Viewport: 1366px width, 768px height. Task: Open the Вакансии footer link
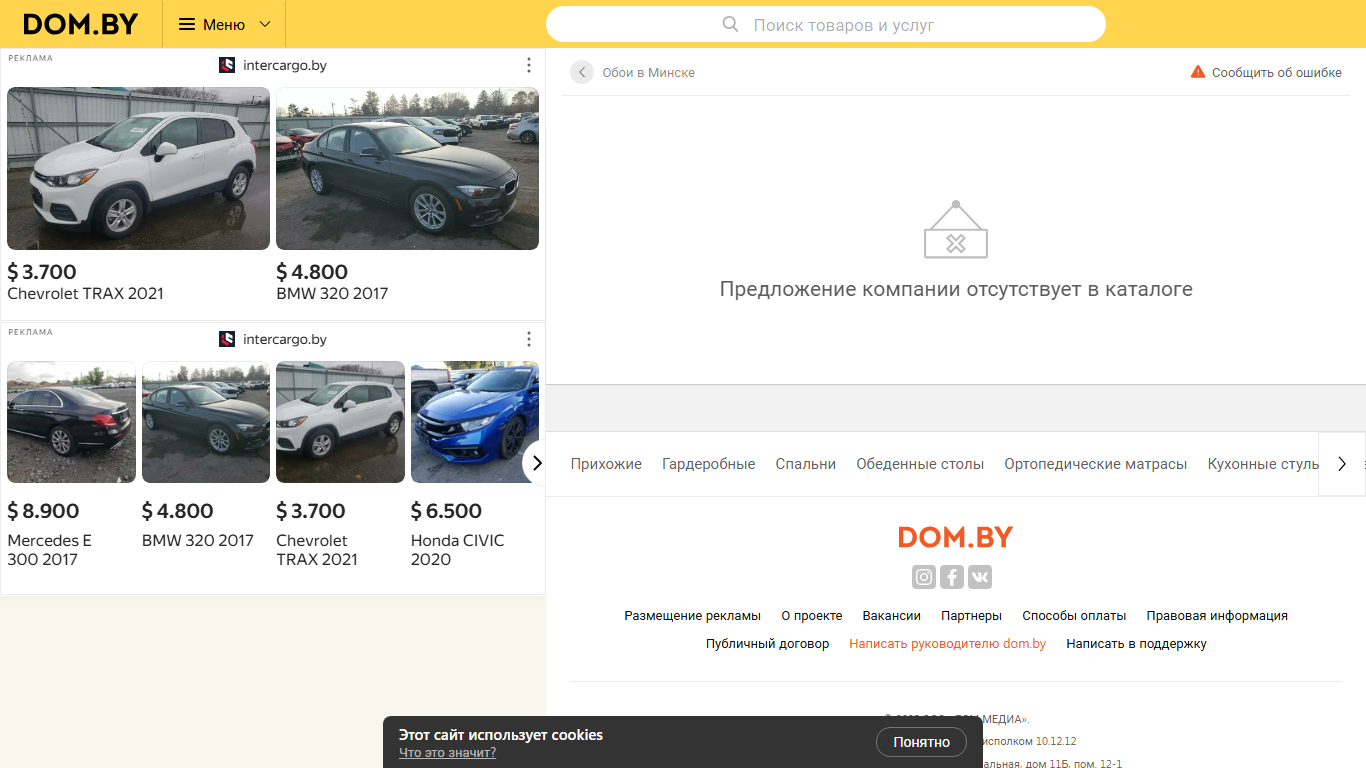(x=892, y=616)
